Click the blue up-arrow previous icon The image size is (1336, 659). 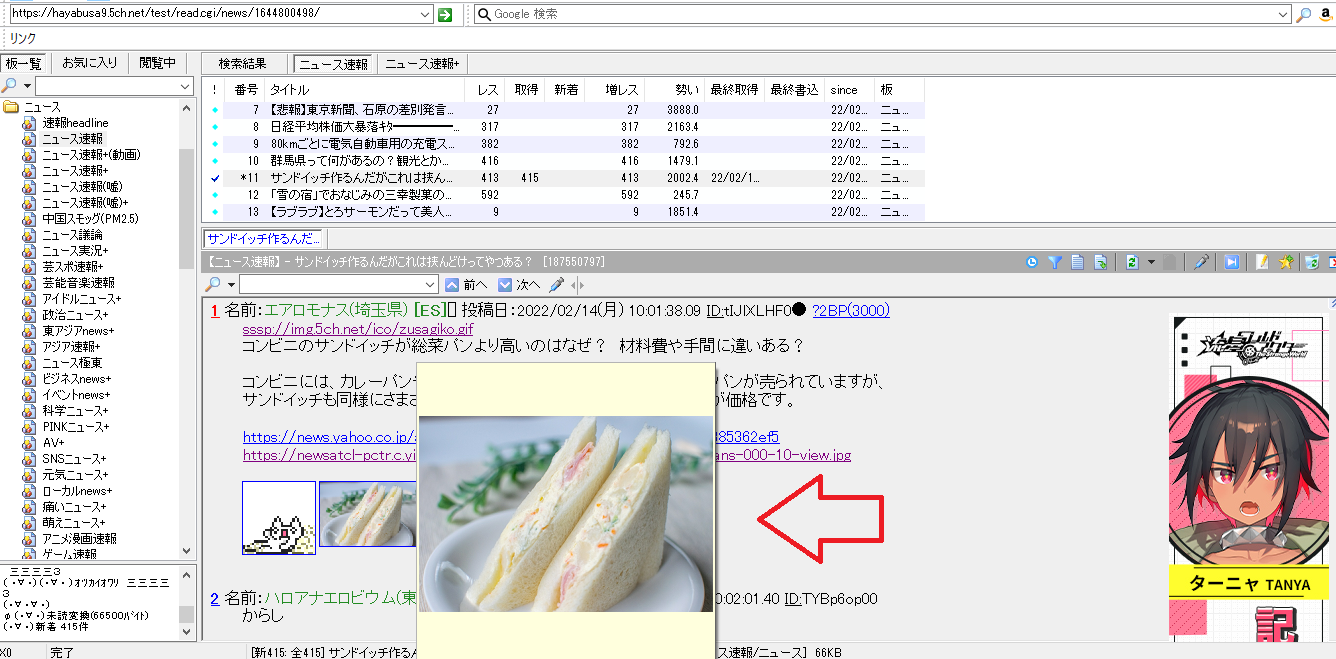tap(451, 285)
